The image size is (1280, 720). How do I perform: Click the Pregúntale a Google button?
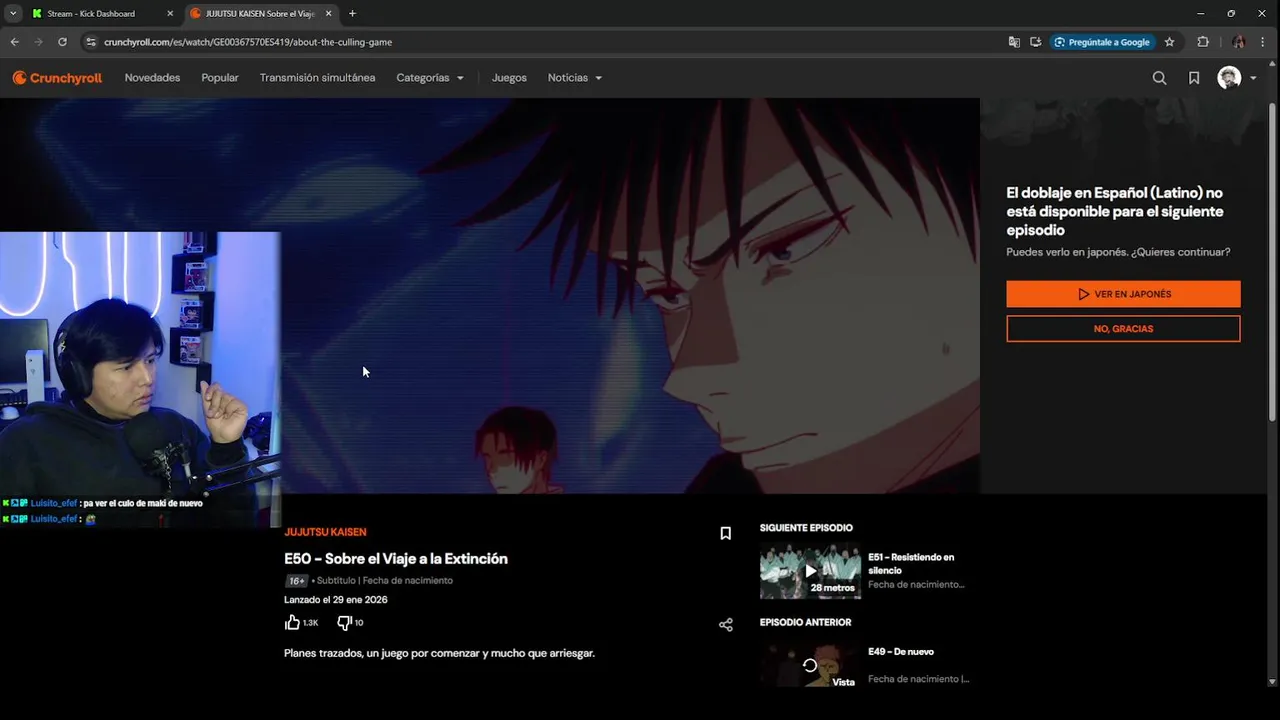pyautogui.click(x=1104, y=42)
